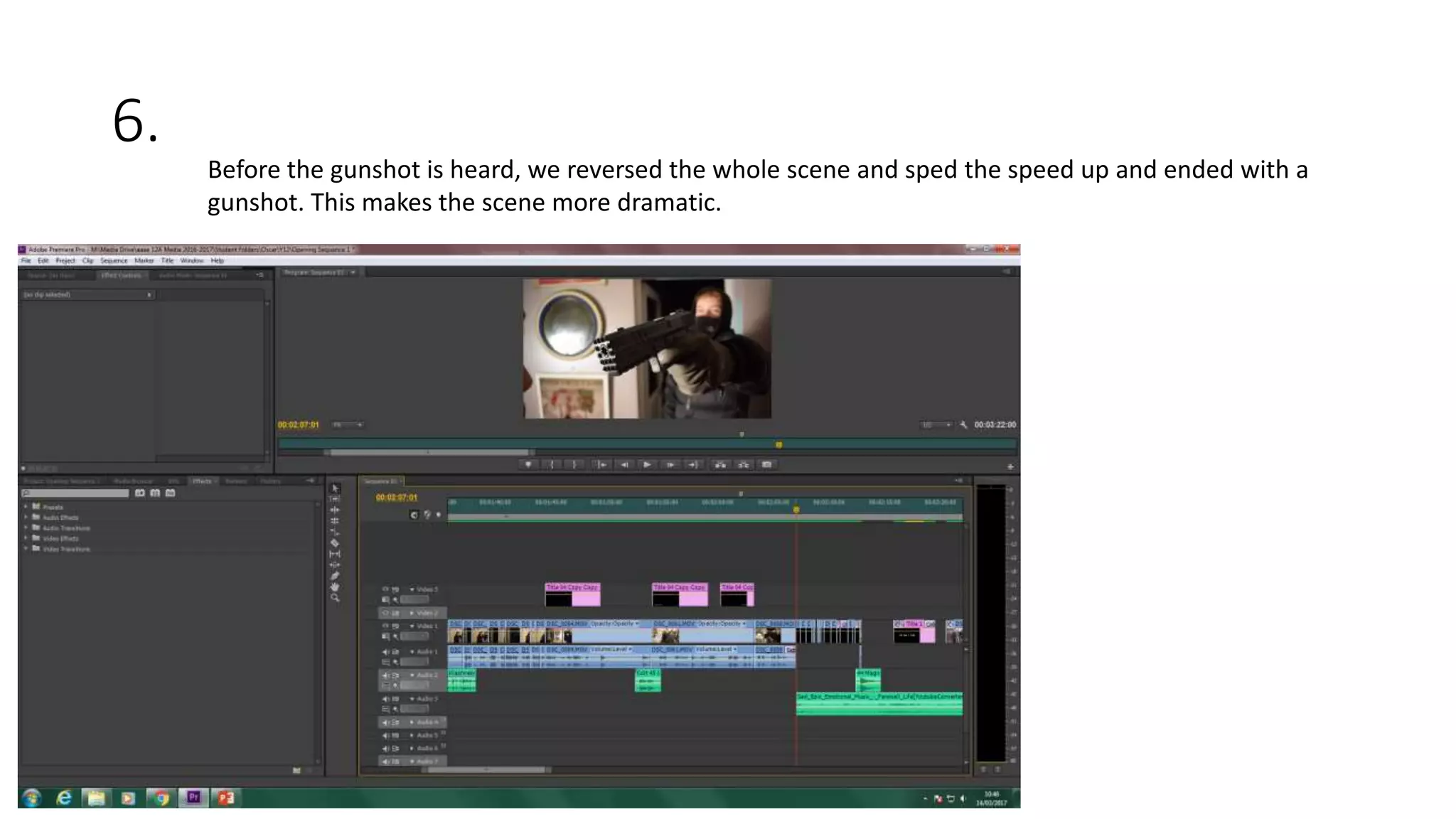
Task: Click the timeline ruler playhead
Action: coord(796,509)
